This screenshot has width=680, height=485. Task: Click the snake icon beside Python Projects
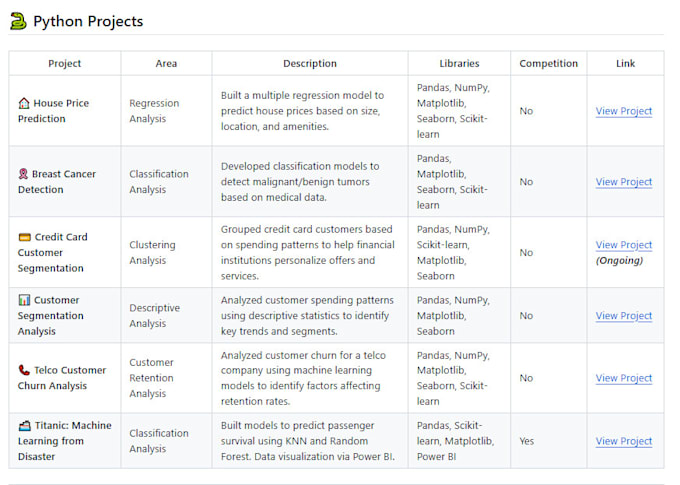(18, 21)
